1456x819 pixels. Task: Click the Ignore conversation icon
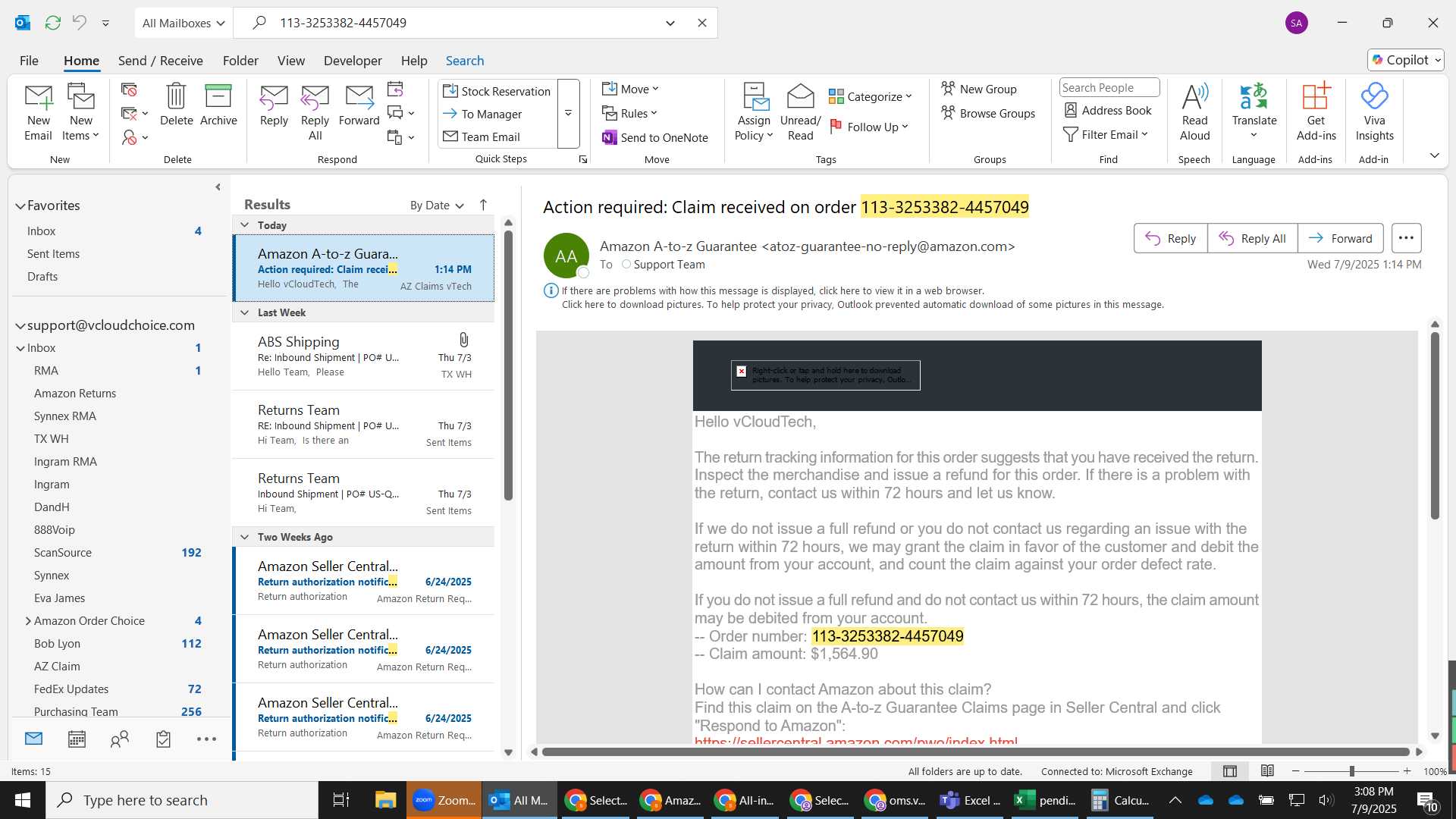[129, 89]
